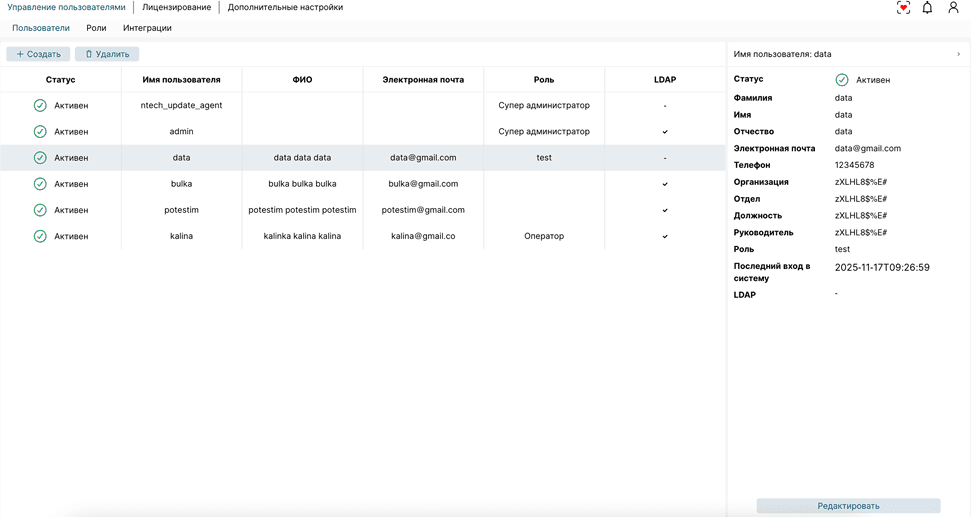This screenshot has height=517, width=971.
Task: Open the Лицензирование section
Action: pos(176,8)
